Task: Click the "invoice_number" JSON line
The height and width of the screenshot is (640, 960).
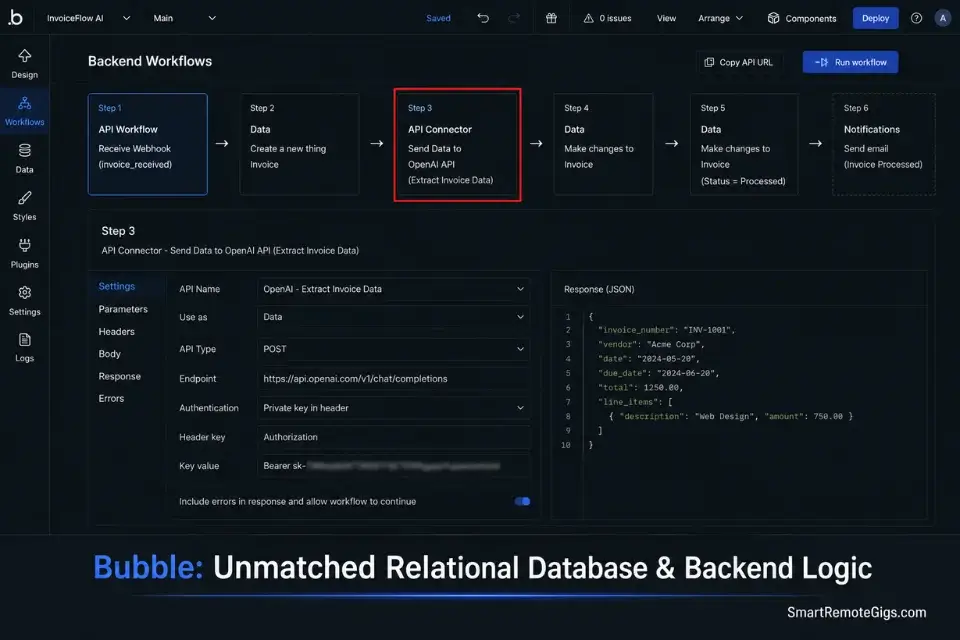Action: pyautogui.click(x=666, y=330)
